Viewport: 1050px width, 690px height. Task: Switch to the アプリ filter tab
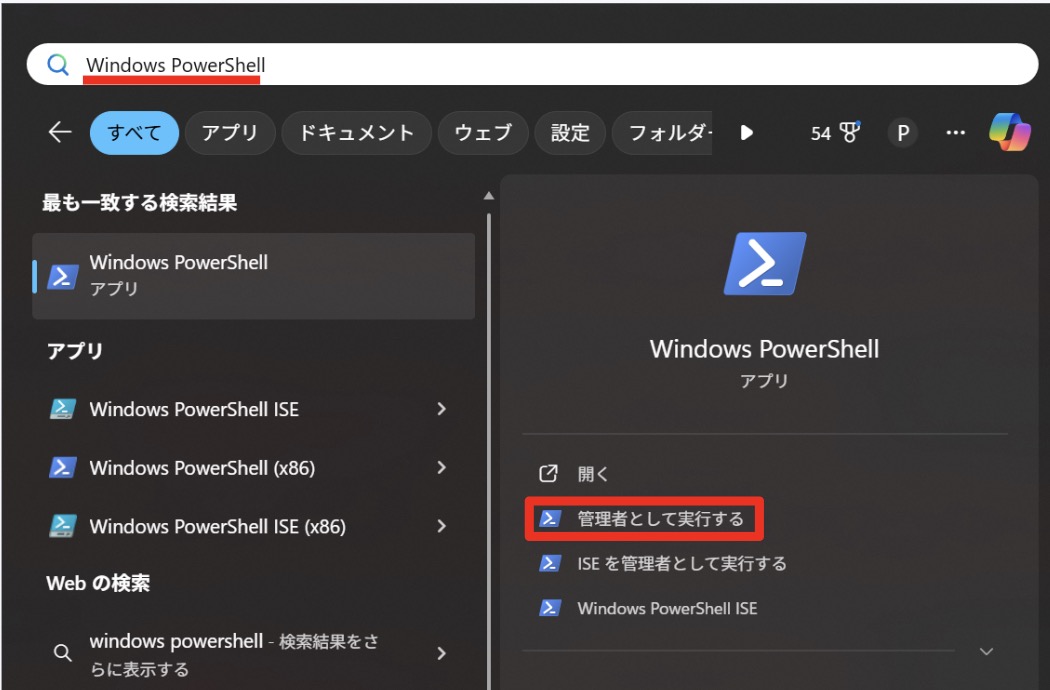(x=229, y=133)
